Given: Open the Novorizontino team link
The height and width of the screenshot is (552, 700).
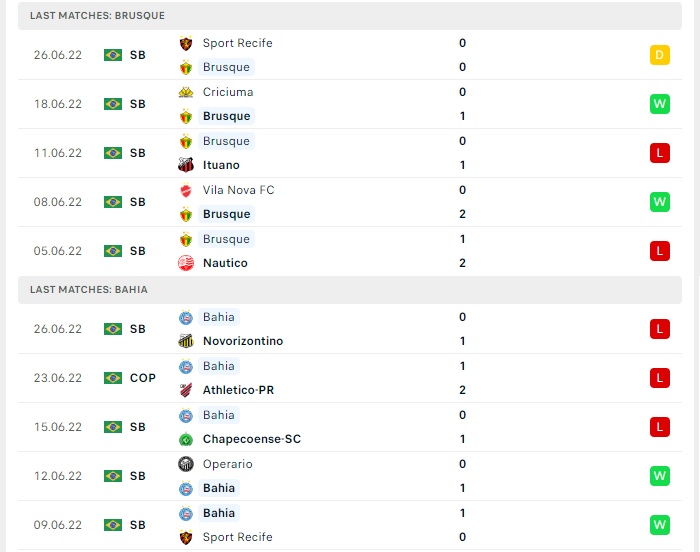Looking at the screenshot, I should (243, 341).
